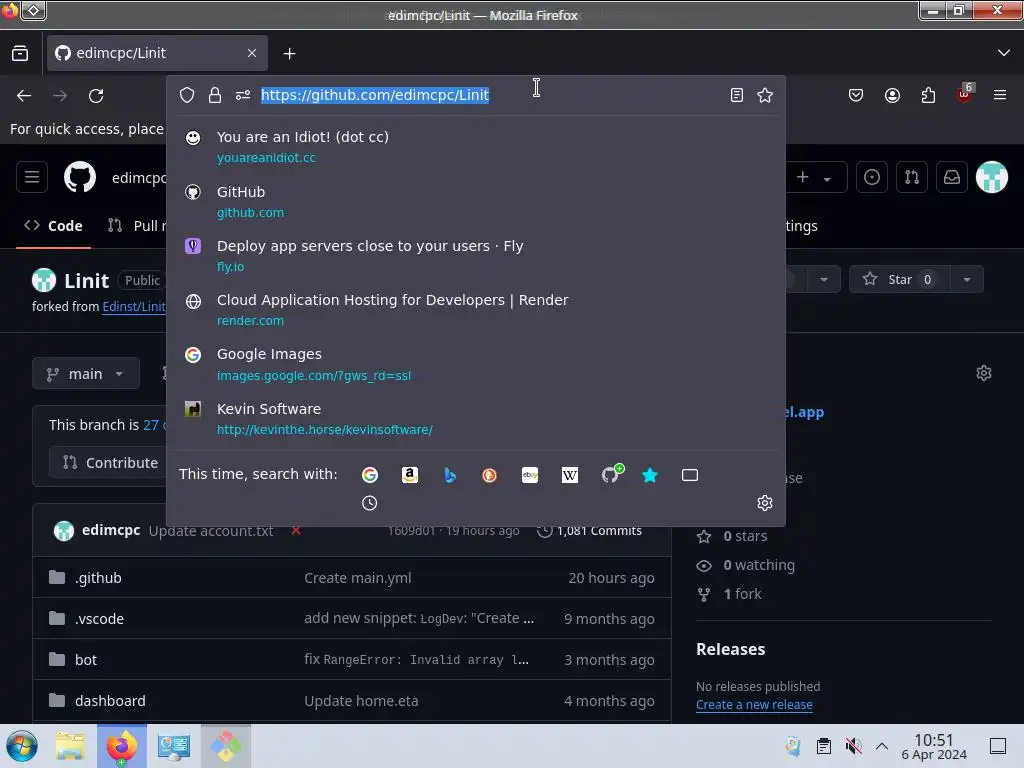
Task: Select 'You are an Idiot! (dot cc)' suggestion
Action: tap(475, 147)
